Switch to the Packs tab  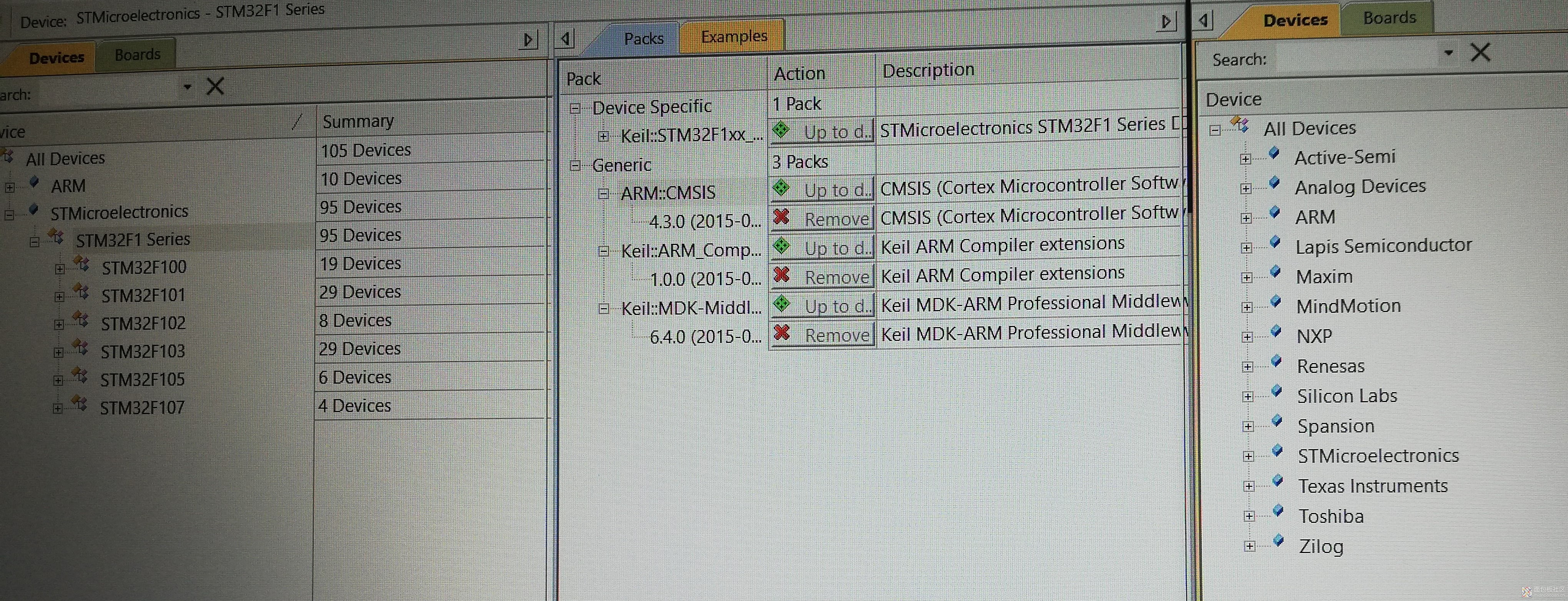coord(643,39)
